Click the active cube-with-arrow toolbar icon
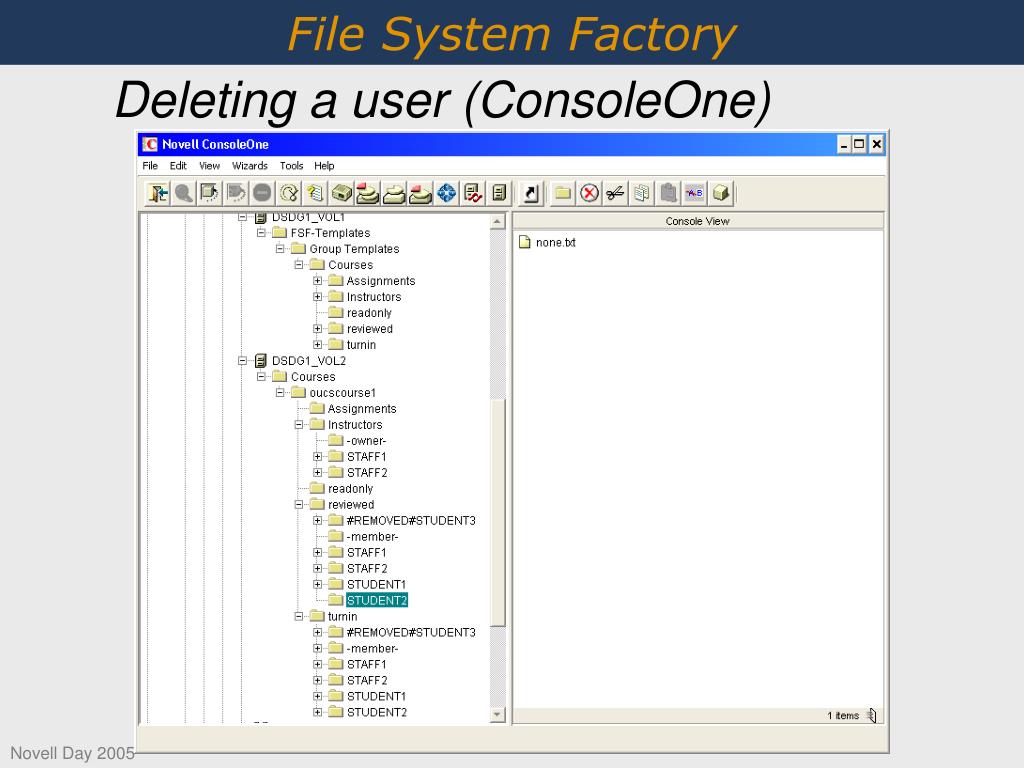The width and height of the screenshot is (1024, 768). (210, 193)
